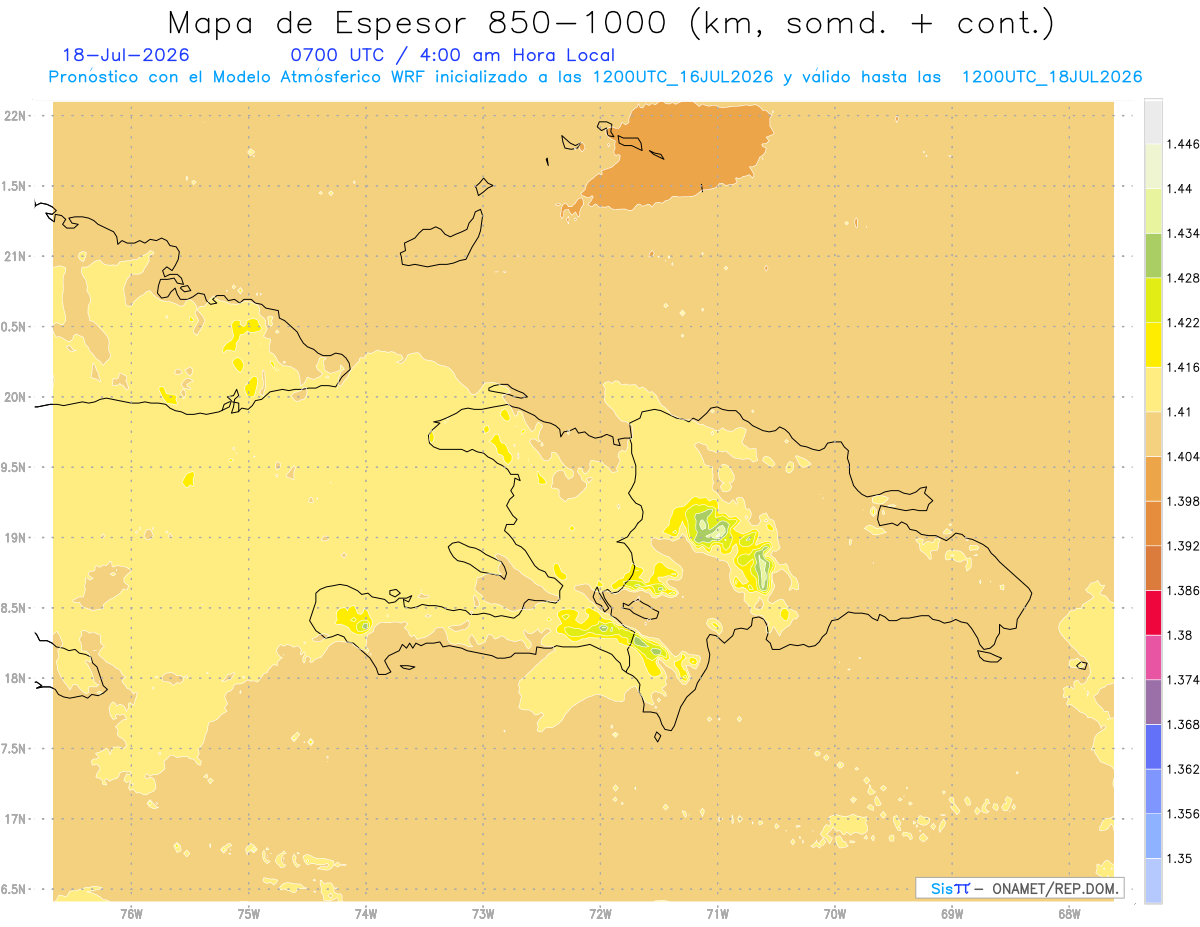
Task: Click legend value '1.374'
Action: click(1182, 679)
